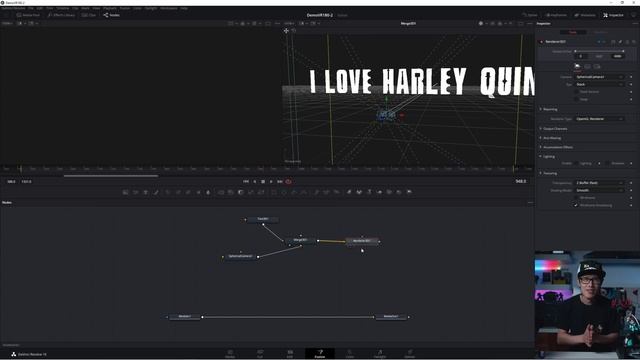Image resolution: width=640 pixels, height=360 pixels.
Task: Open the Shading Model dropdown
Action: 599,190
